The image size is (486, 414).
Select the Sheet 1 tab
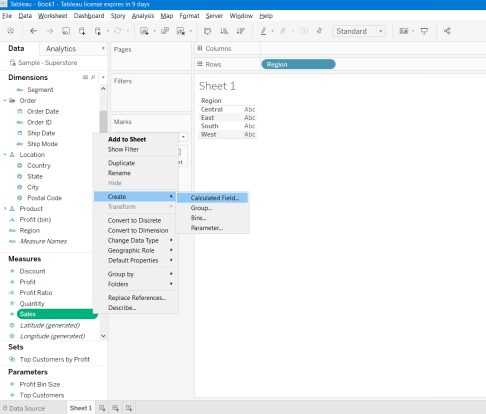[81, 408]
